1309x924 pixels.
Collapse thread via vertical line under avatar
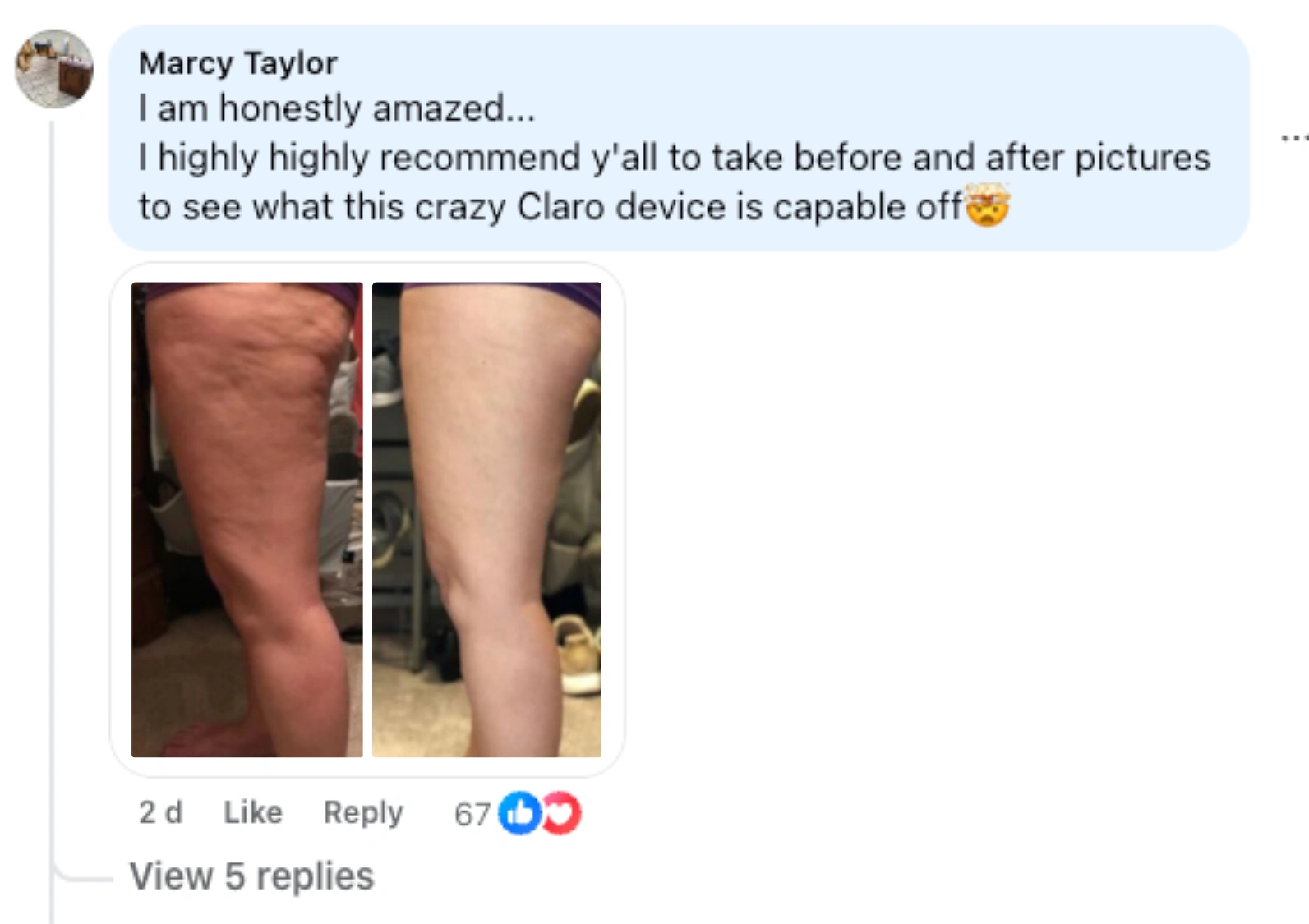pyautogui.click(x=52, y=493)
